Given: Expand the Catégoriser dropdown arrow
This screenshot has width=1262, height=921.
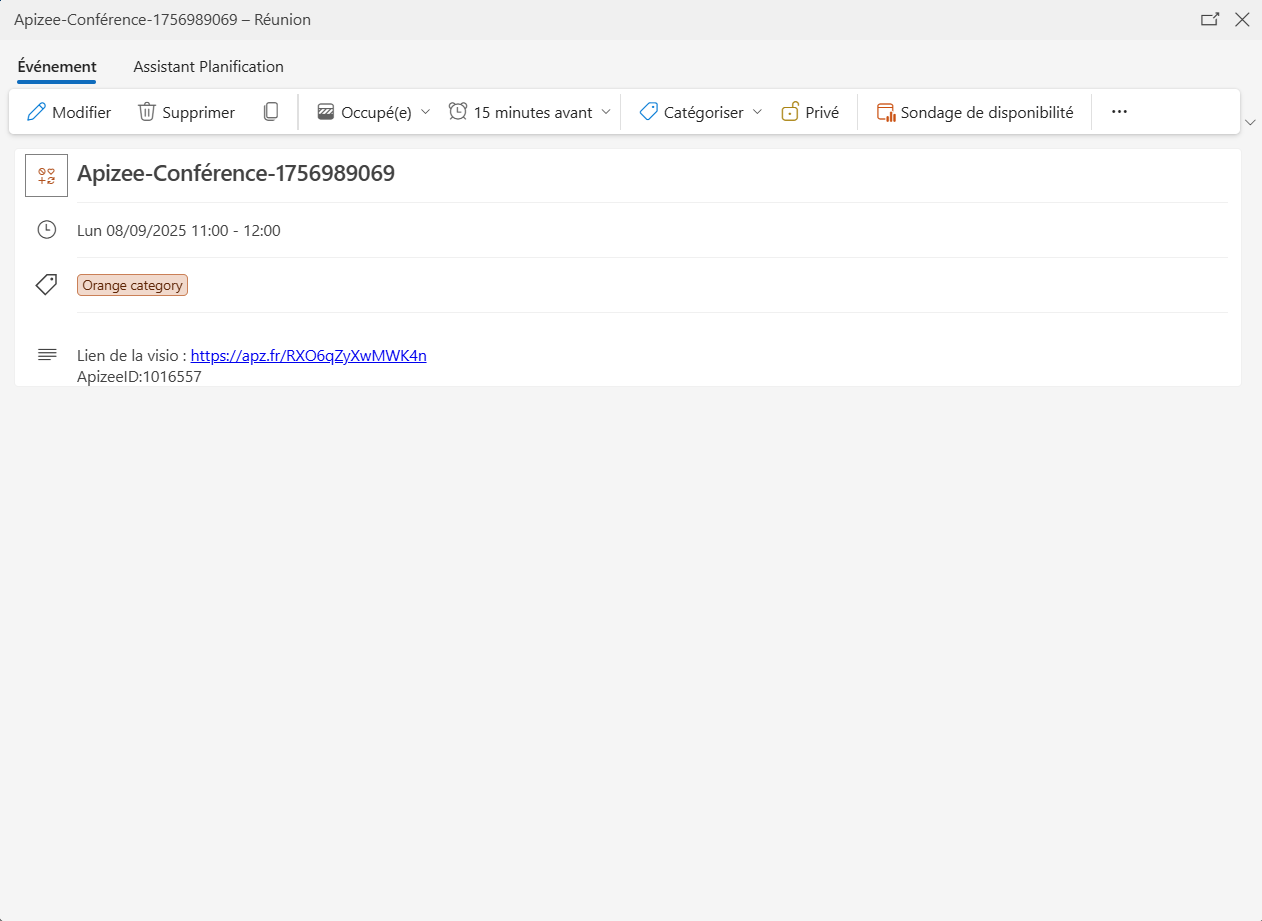Looking at the screenshot, I should pyautogui.click(x=757, y=112).
